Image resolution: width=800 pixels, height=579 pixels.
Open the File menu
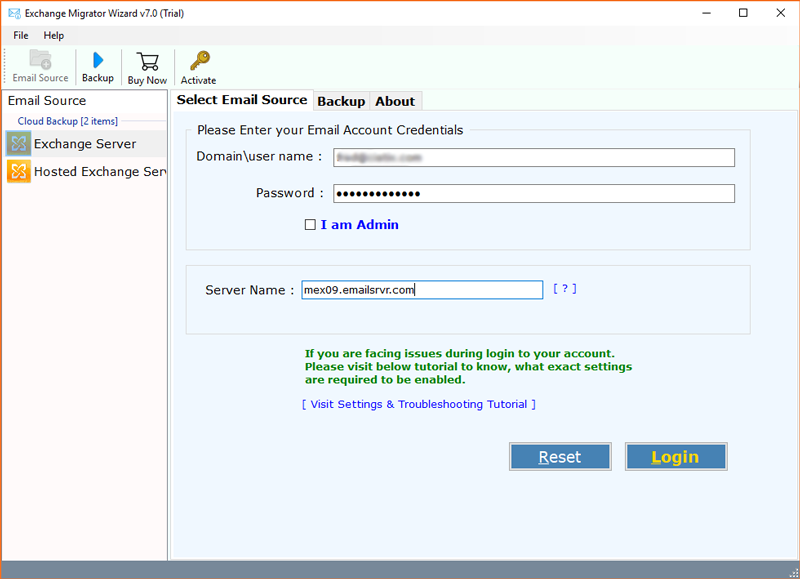[21, 35]
